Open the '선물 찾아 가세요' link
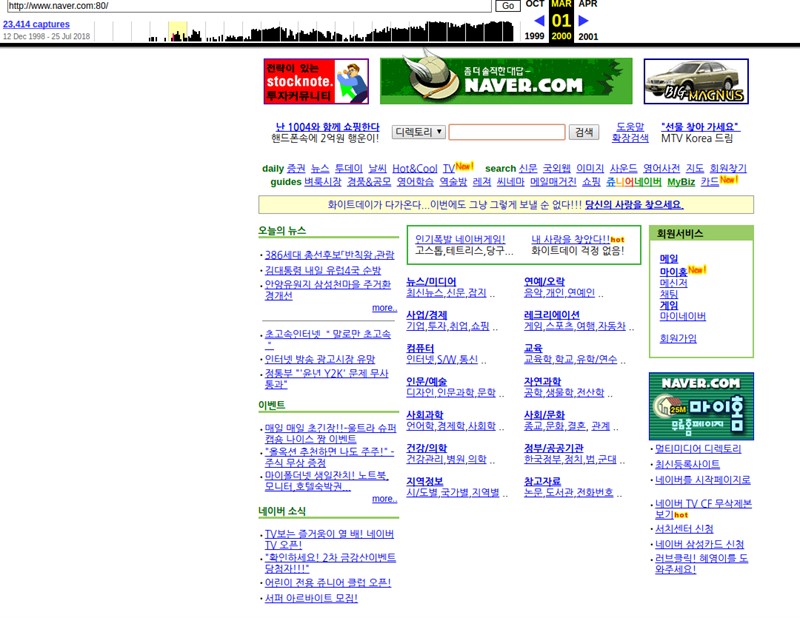800x618 pixels. coord(700,127)
